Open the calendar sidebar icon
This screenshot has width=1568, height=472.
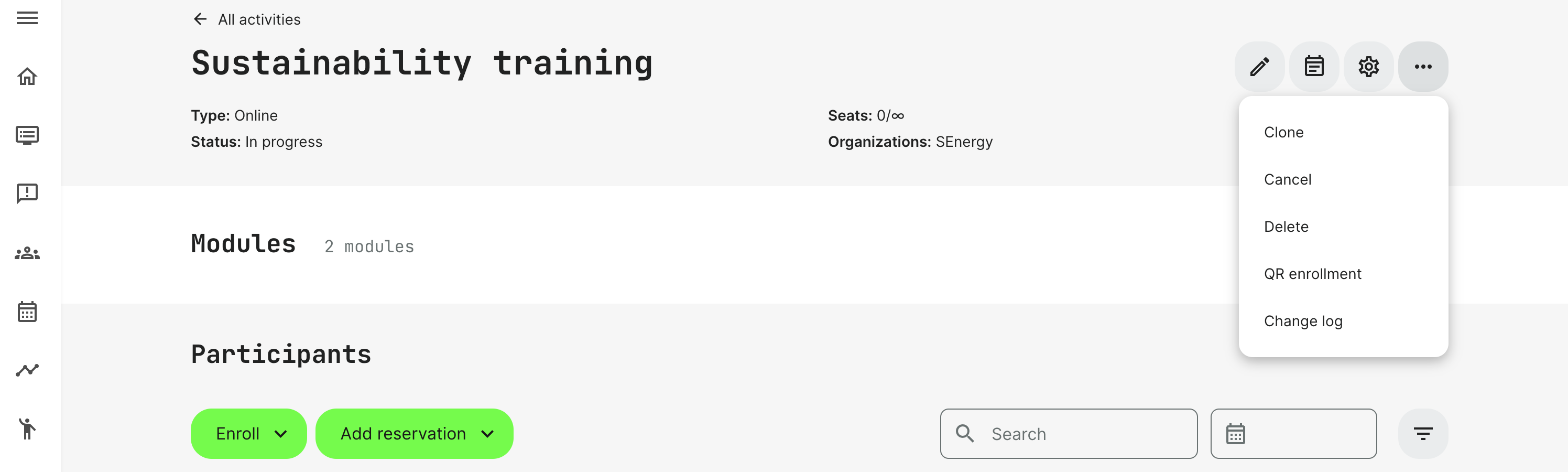coord(27,312)
